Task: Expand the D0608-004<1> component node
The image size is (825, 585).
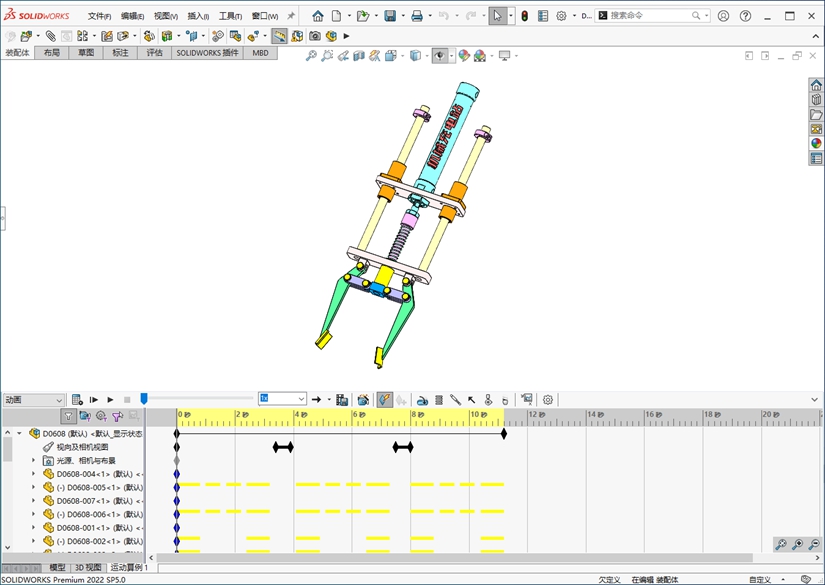Action: tap(33, 474)
